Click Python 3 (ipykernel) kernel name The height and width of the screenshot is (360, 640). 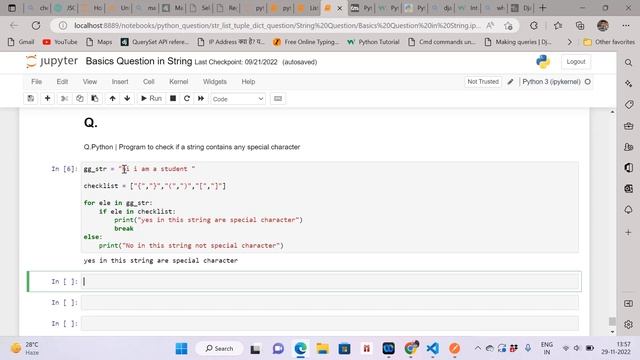(551, 82)
